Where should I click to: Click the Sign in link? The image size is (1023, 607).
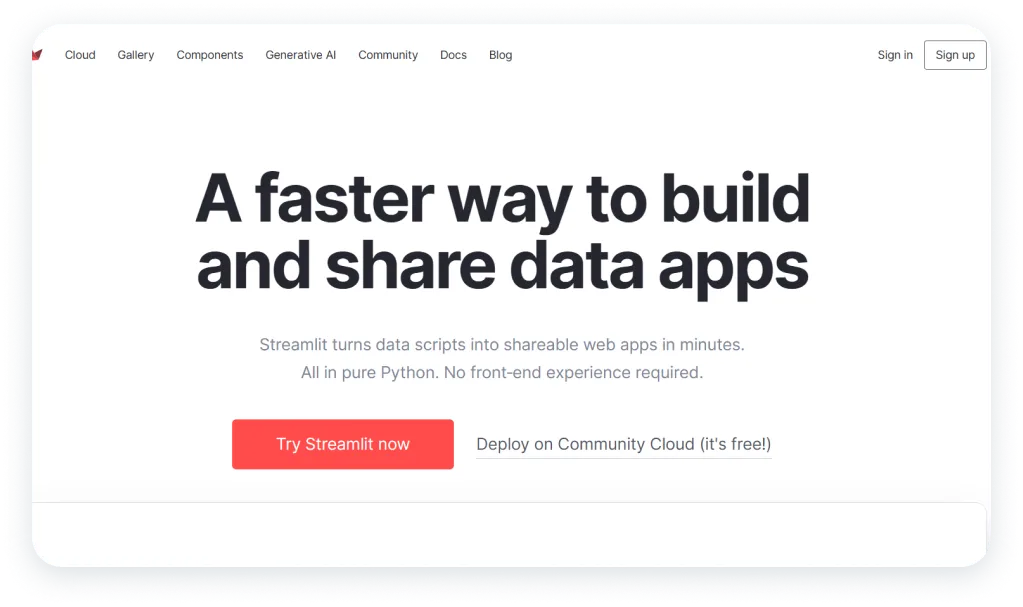click(894, 55)
